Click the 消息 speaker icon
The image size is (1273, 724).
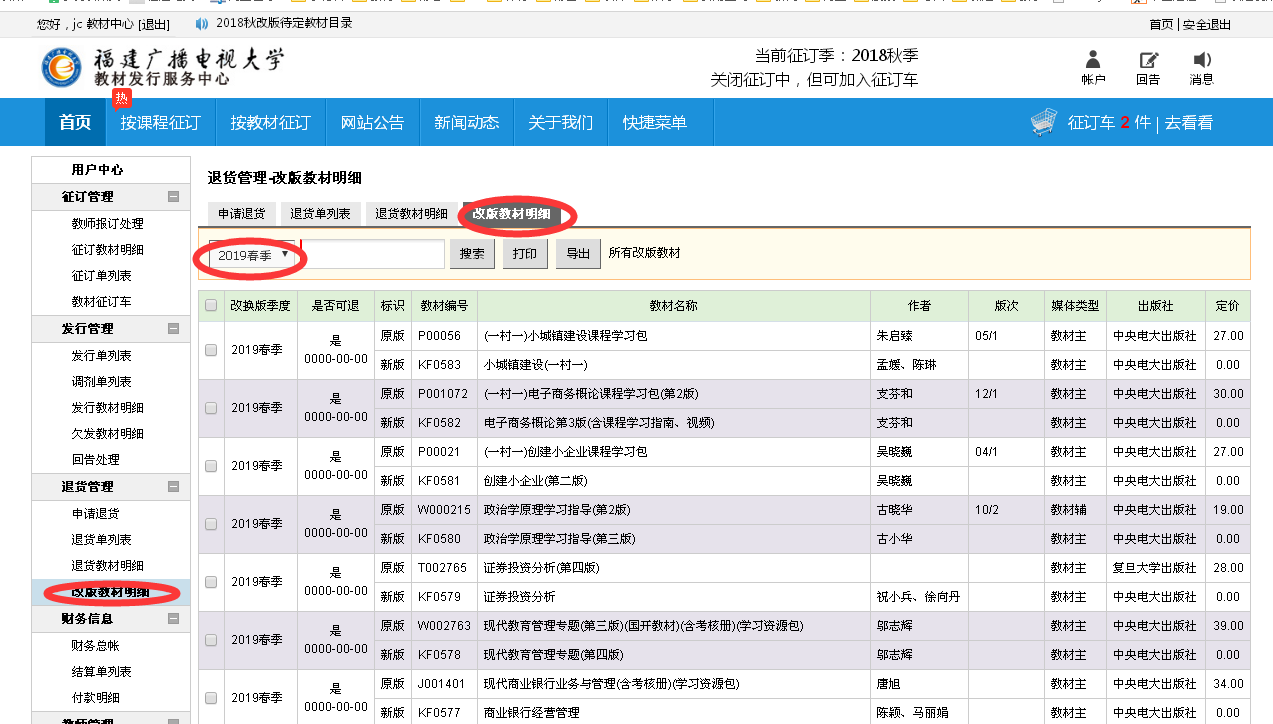coord(1202,60)
